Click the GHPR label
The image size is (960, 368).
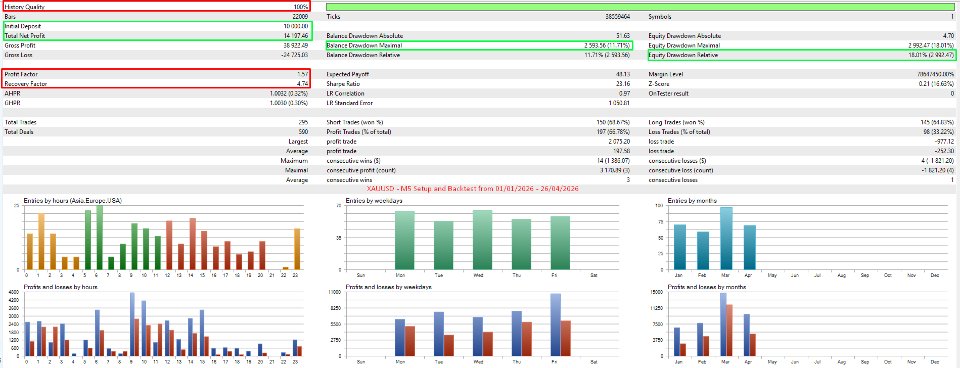(x=12, y=103)
